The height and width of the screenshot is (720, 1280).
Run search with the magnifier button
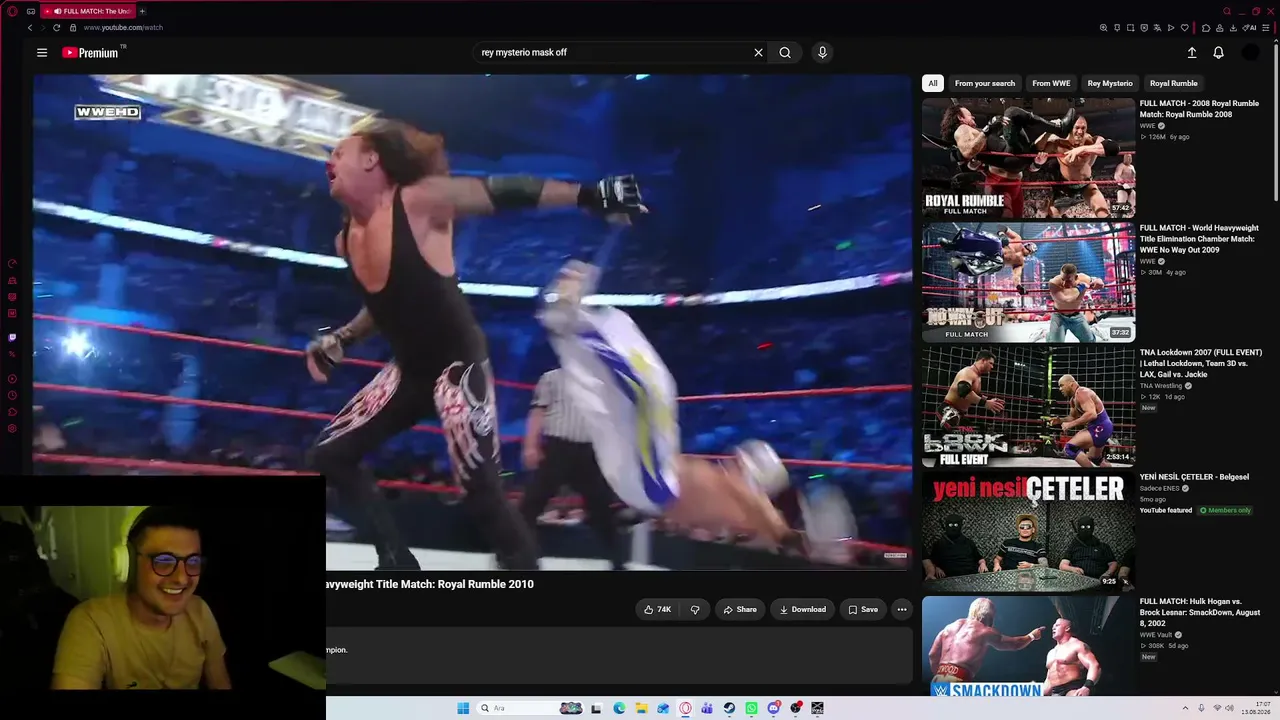coord(785,53)
